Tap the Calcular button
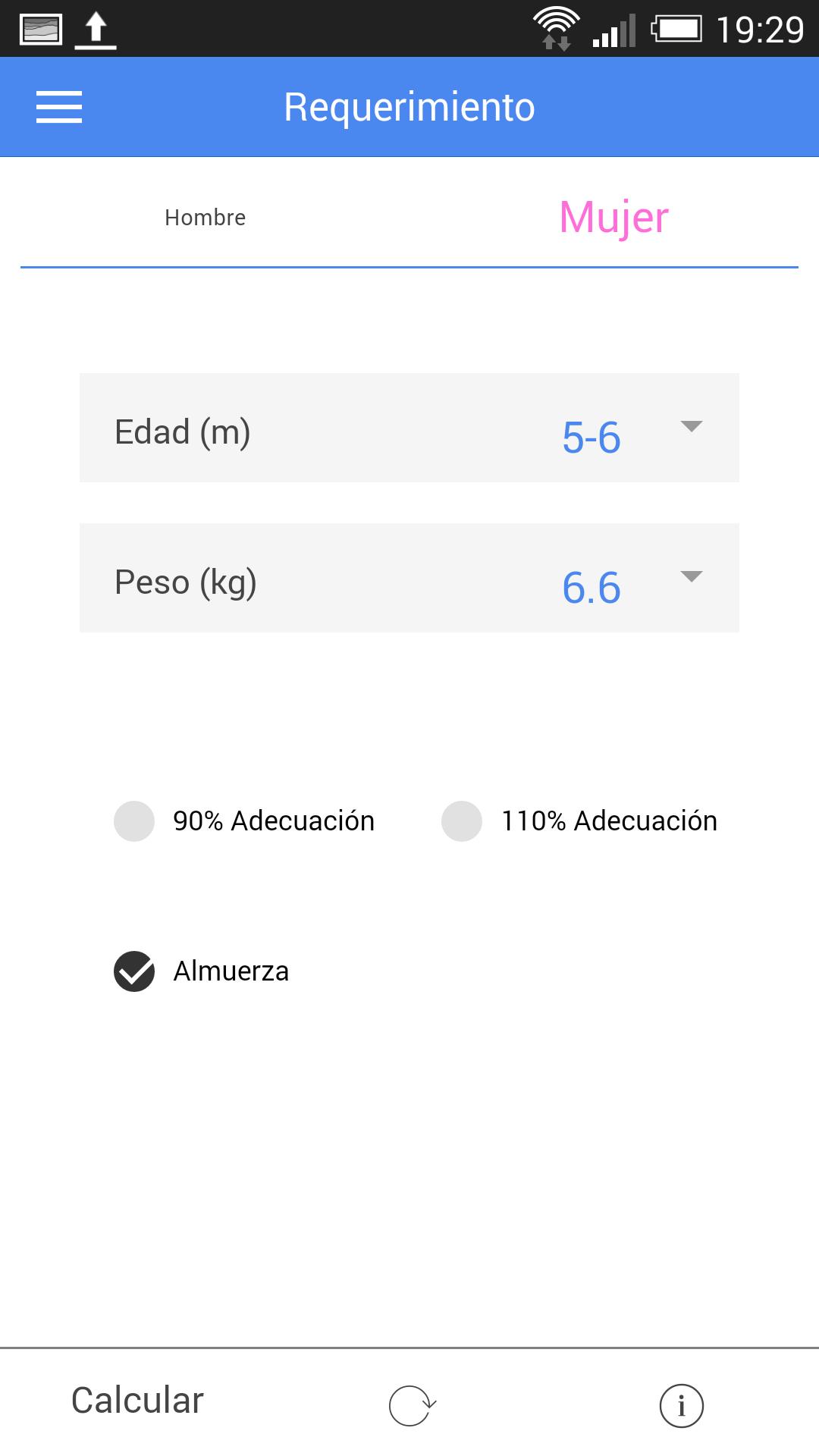819x1456 pixels. pyautogui.click(x=137, y=1400)
